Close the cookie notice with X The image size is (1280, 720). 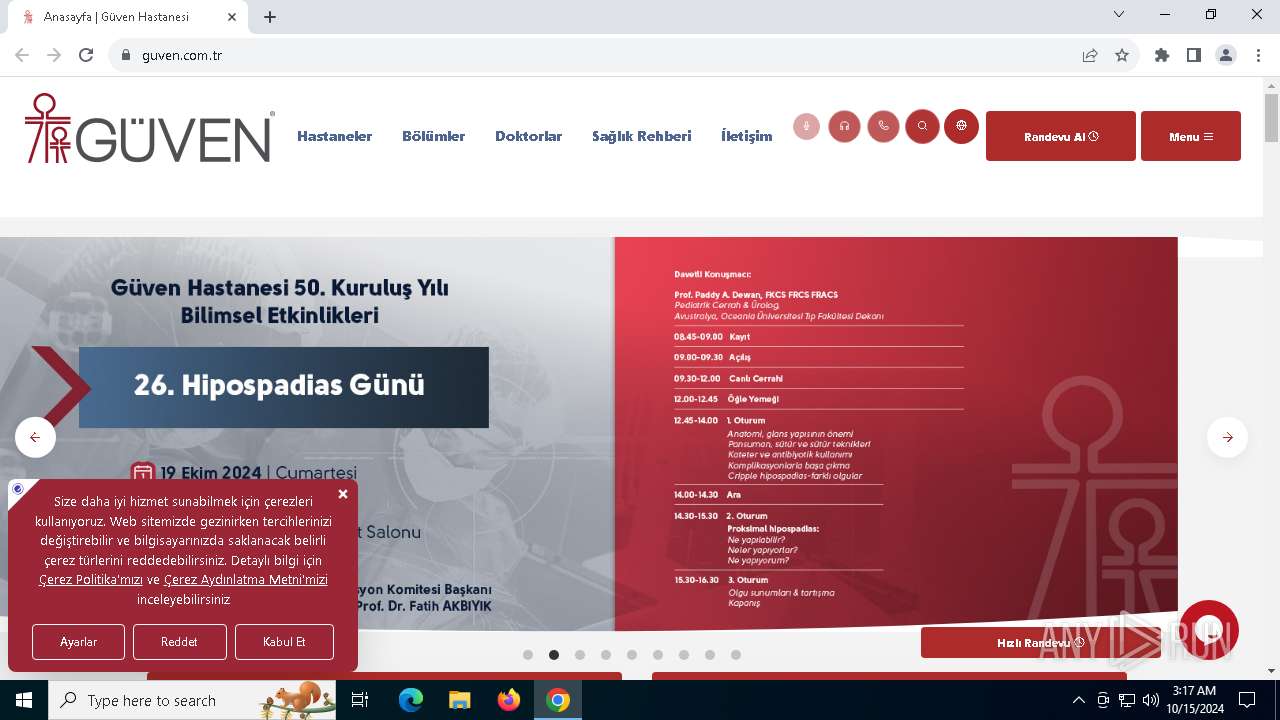(343, 494)
